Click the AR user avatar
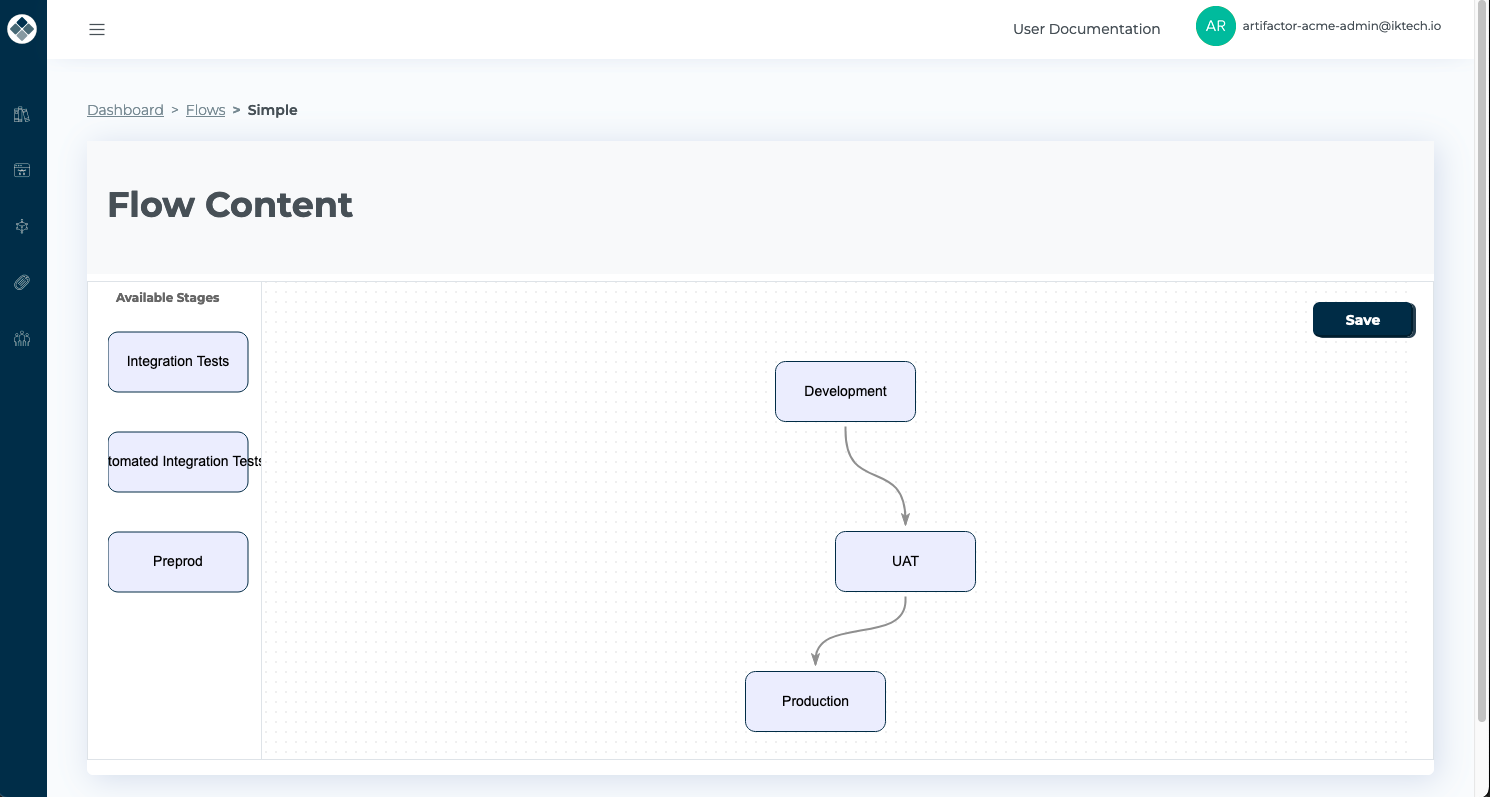The width and height of the screenshot is (1490, 797). tap(1215, 27)
